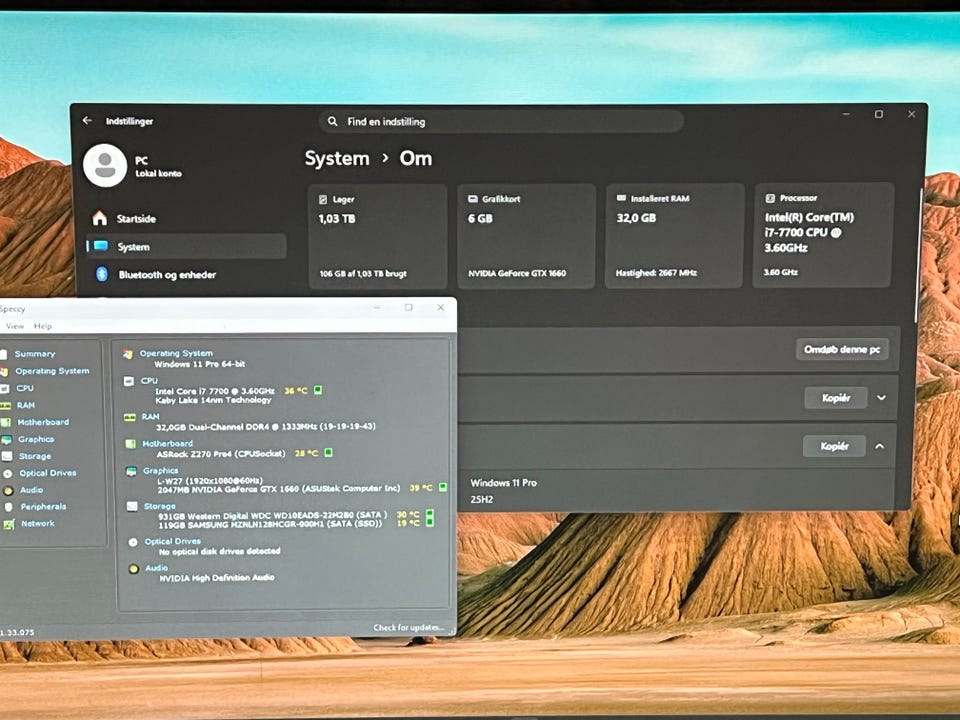Click the 25H2 version text in Settings
This screenshot has width=960, height=720.
(482, 500)
